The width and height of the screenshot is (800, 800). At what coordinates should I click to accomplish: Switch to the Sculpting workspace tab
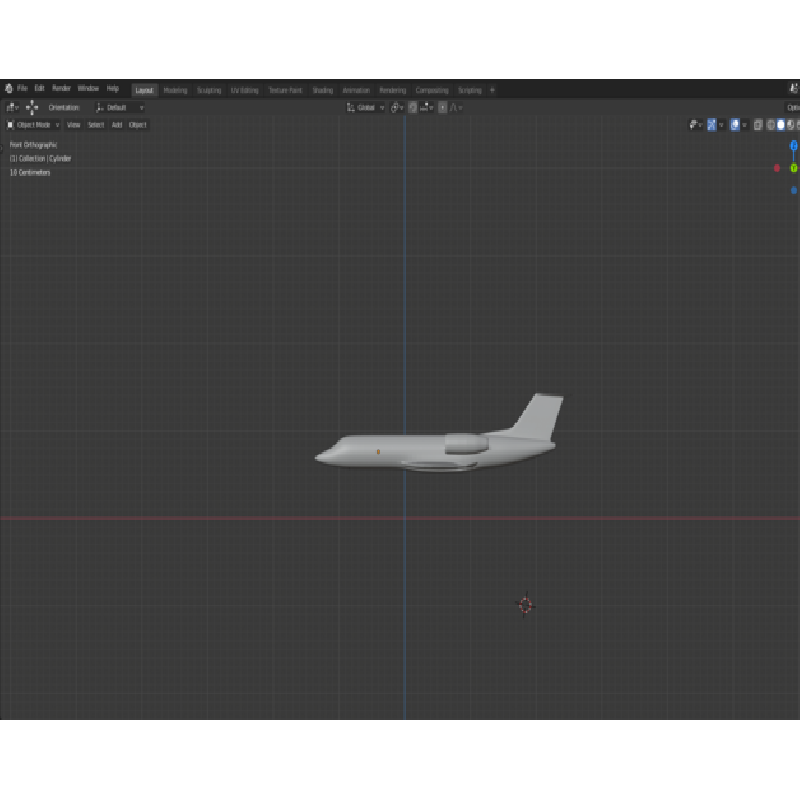click(209, 90)
